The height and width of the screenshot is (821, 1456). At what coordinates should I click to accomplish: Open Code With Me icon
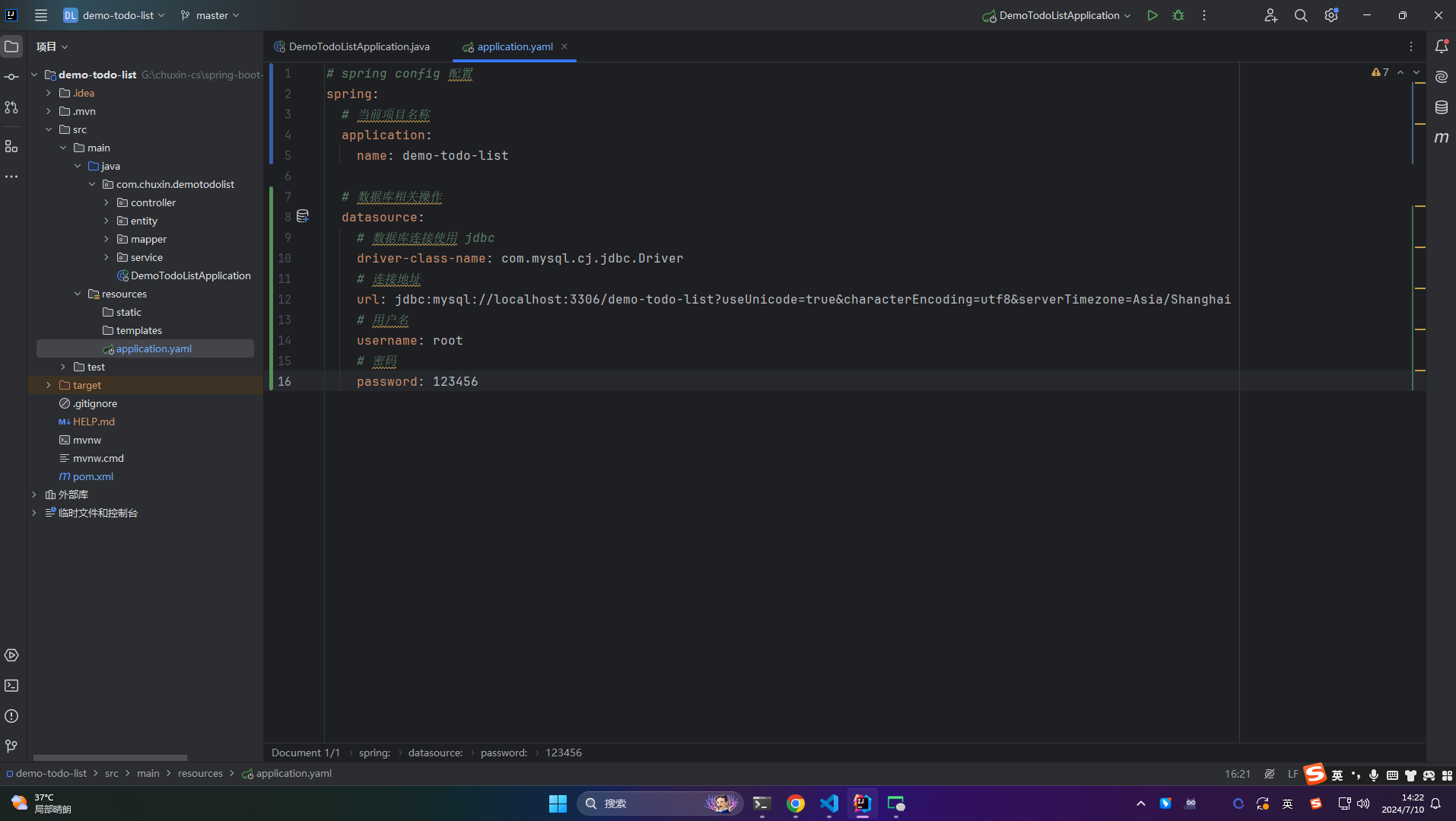click(x=1271, y=15)
